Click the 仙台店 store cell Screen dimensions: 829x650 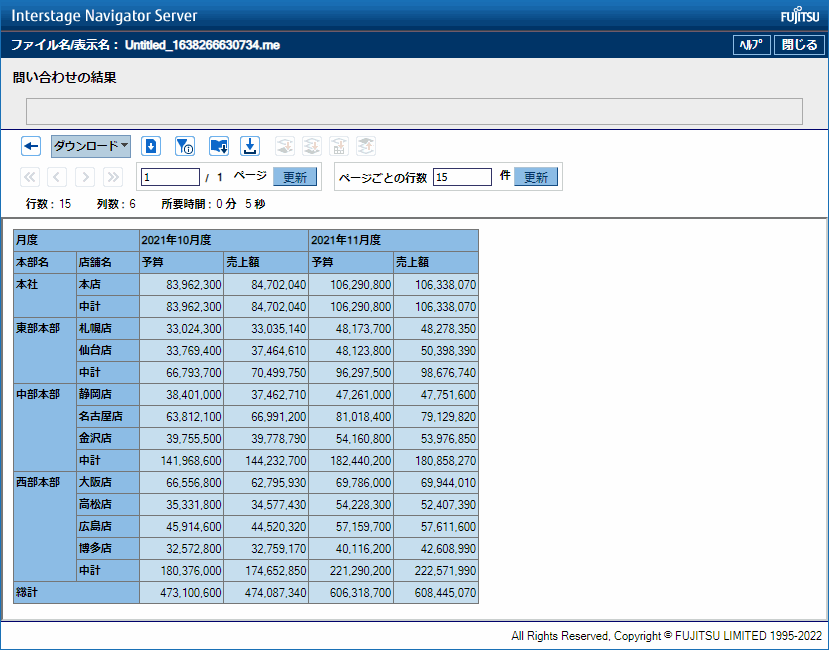coord(108,350)
